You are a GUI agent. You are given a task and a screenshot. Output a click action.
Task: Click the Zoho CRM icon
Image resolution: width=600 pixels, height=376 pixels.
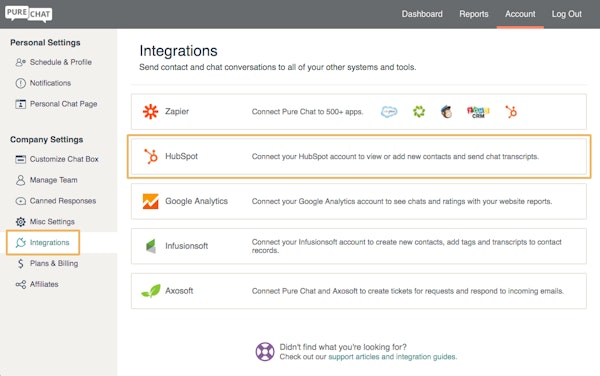[x=478, y=112]
